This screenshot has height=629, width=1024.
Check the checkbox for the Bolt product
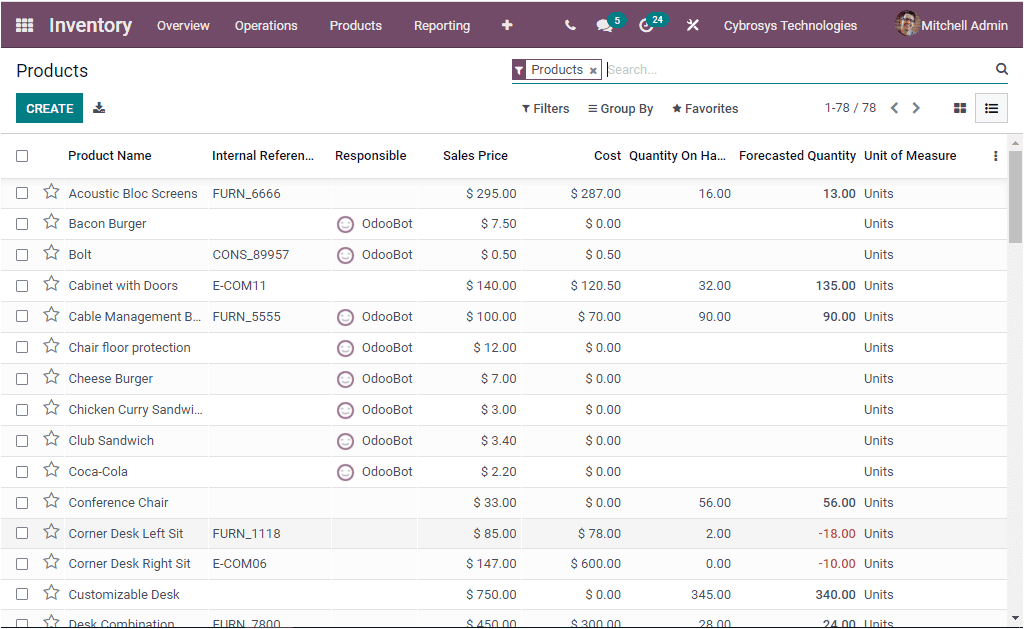coord(22,254)
